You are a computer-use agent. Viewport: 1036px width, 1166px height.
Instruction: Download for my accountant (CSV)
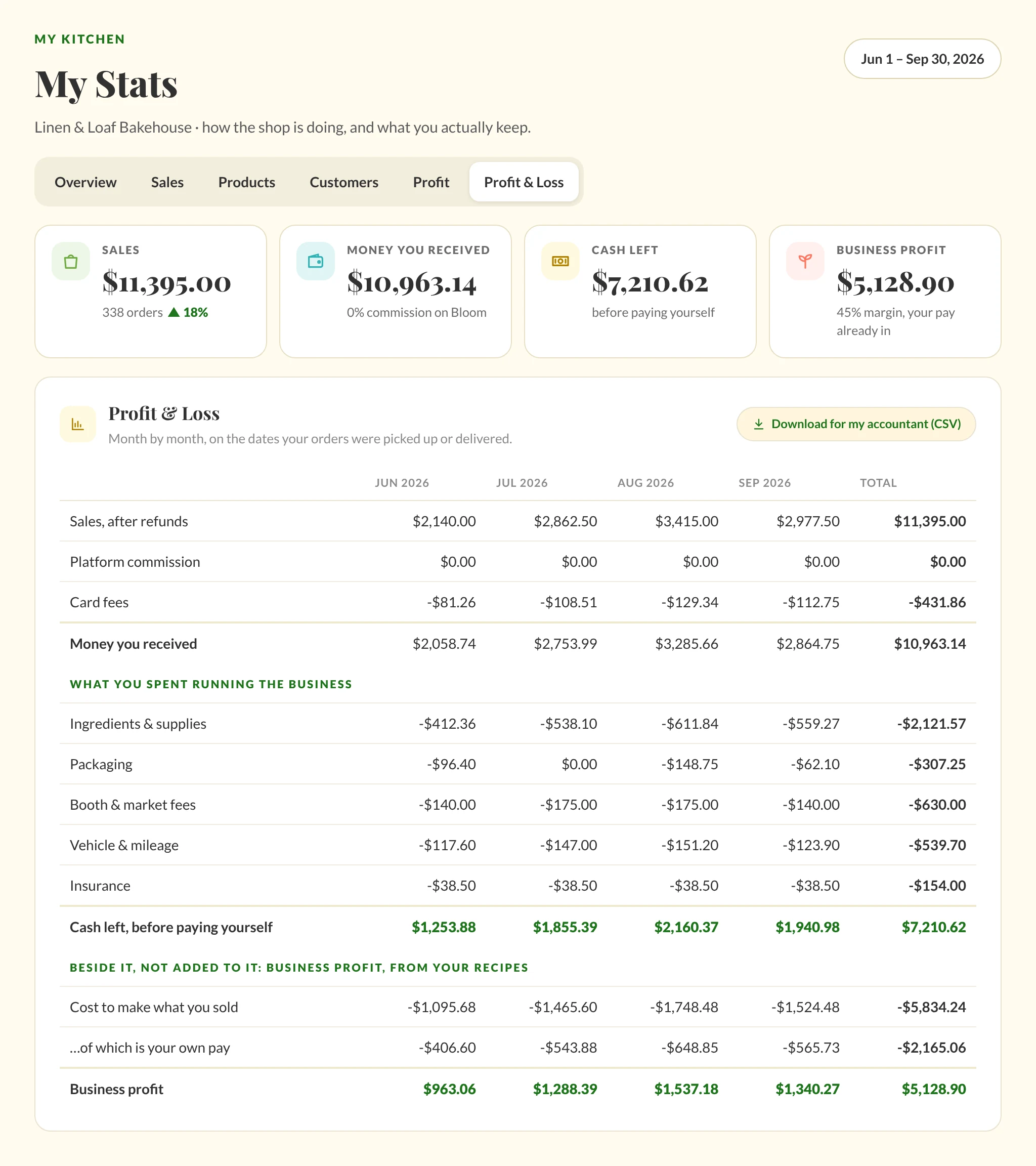click(x=856, y=424)
